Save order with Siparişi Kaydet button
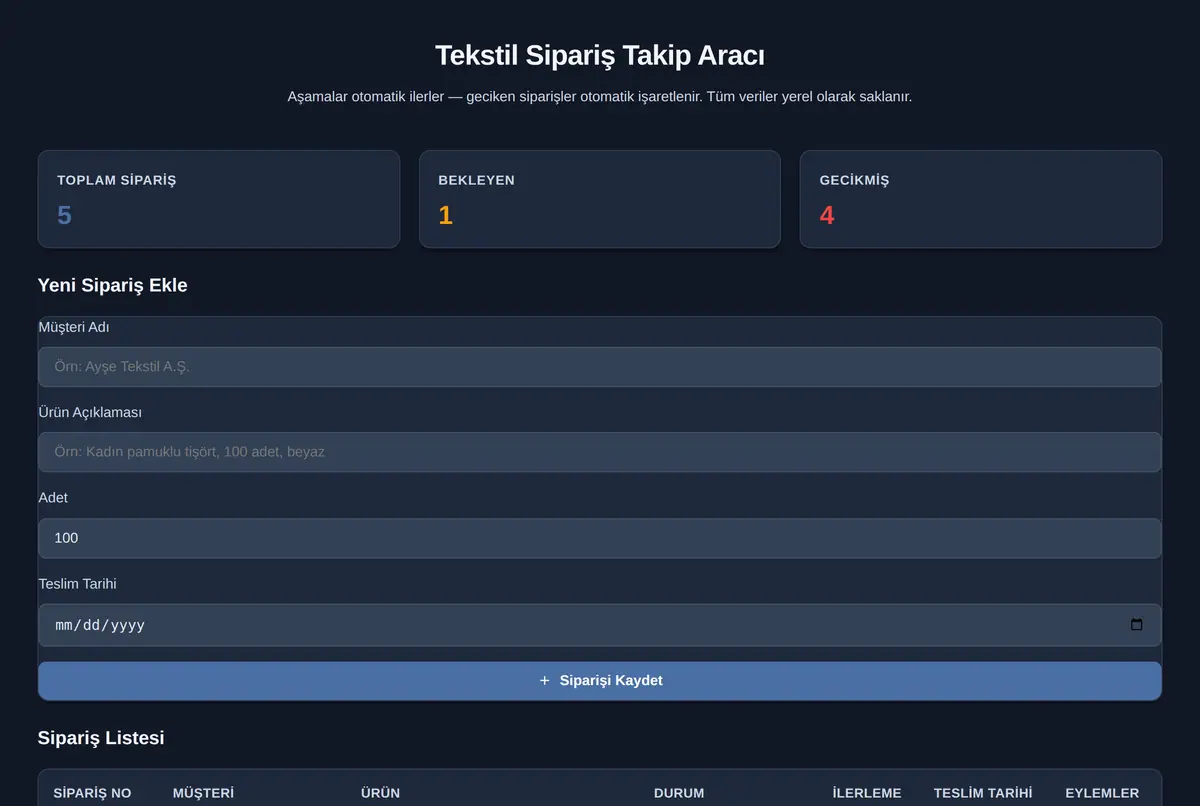 [600, 680]
